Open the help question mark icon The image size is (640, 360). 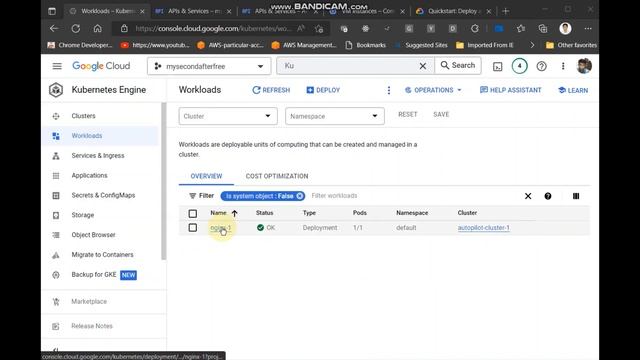[541, 66]
